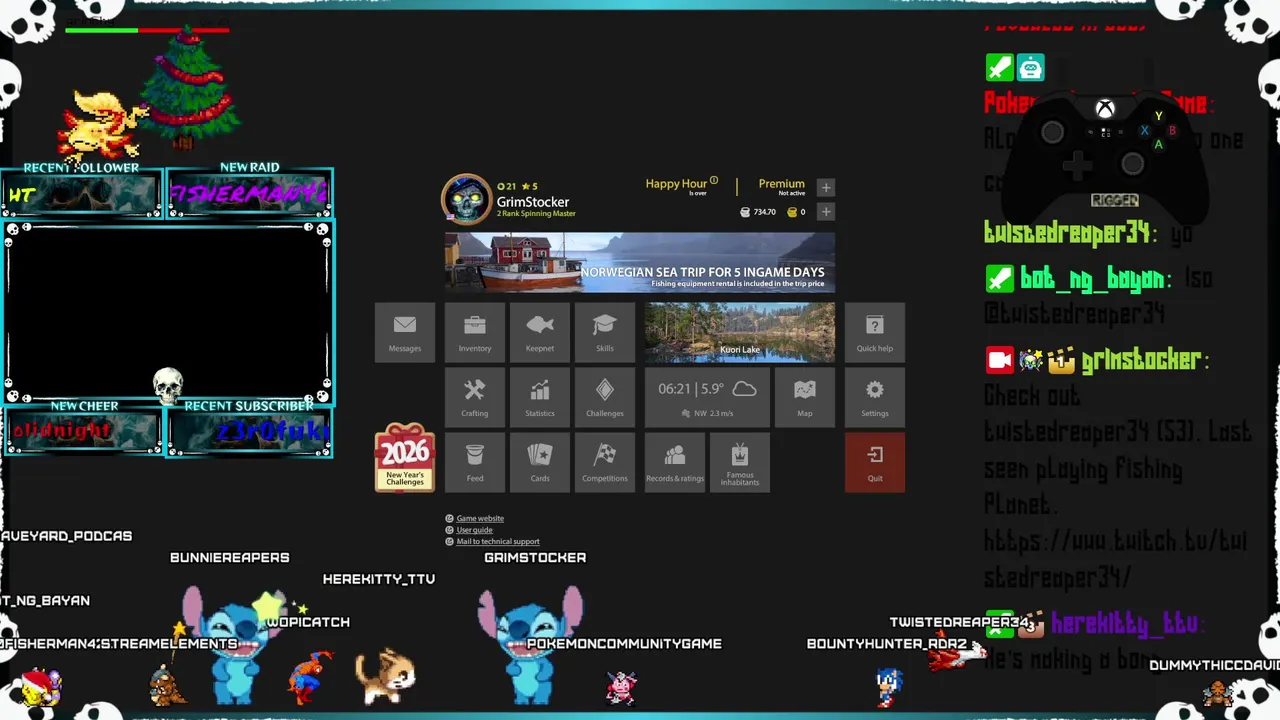The width and height of the screenshot is (1280, 720).
Task: Open the Map tile
Action: point(805,397)
